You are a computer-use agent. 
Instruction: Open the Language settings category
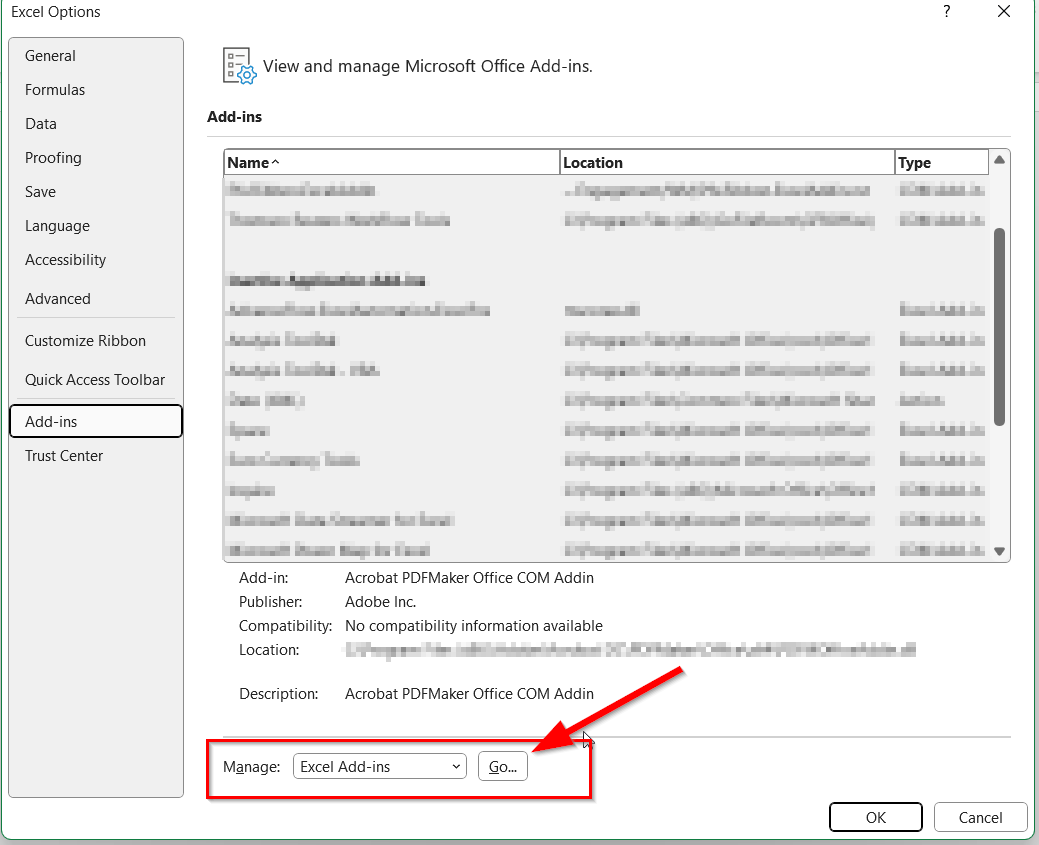point(57,226)
